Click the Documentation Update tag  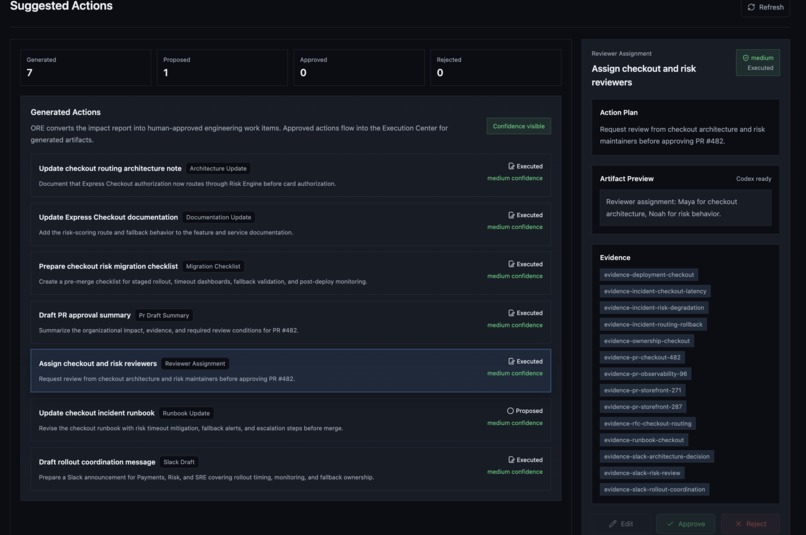[x=218, y=217]
